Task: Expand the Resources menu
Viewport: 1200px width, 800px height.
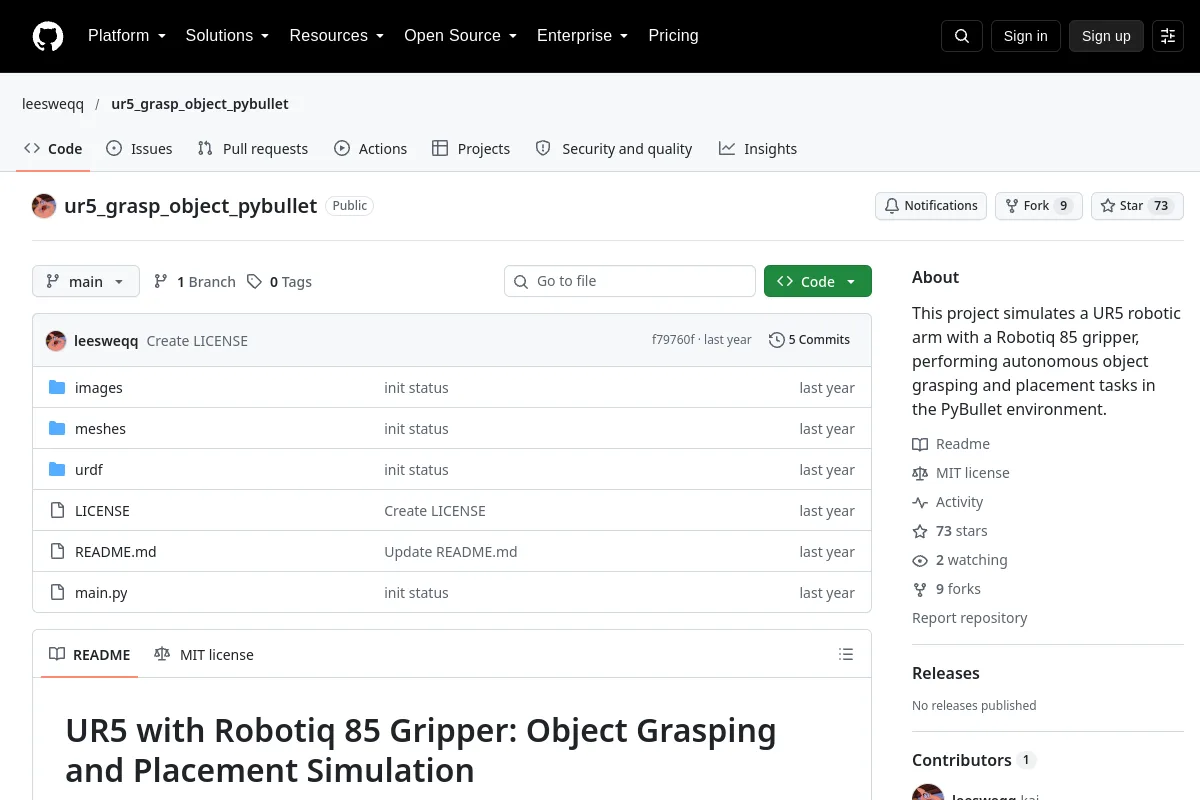Action: tap(337, 36)
